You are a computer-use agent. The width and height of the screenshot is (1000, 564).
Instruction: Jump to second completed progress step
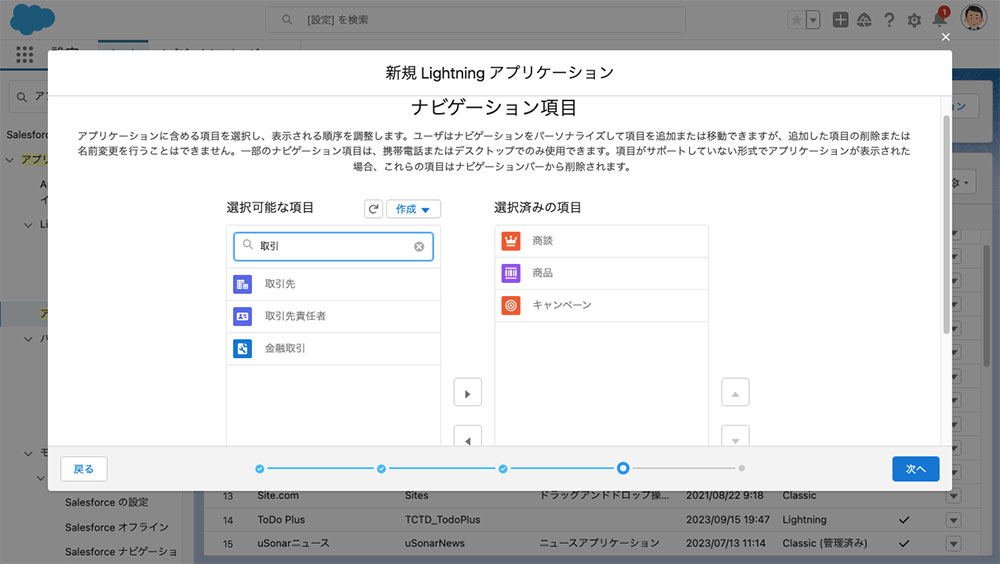[381, 468]
